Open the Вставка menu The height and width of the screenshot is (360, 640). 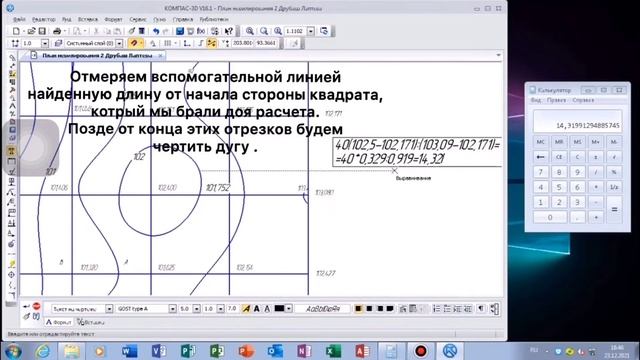88,19
